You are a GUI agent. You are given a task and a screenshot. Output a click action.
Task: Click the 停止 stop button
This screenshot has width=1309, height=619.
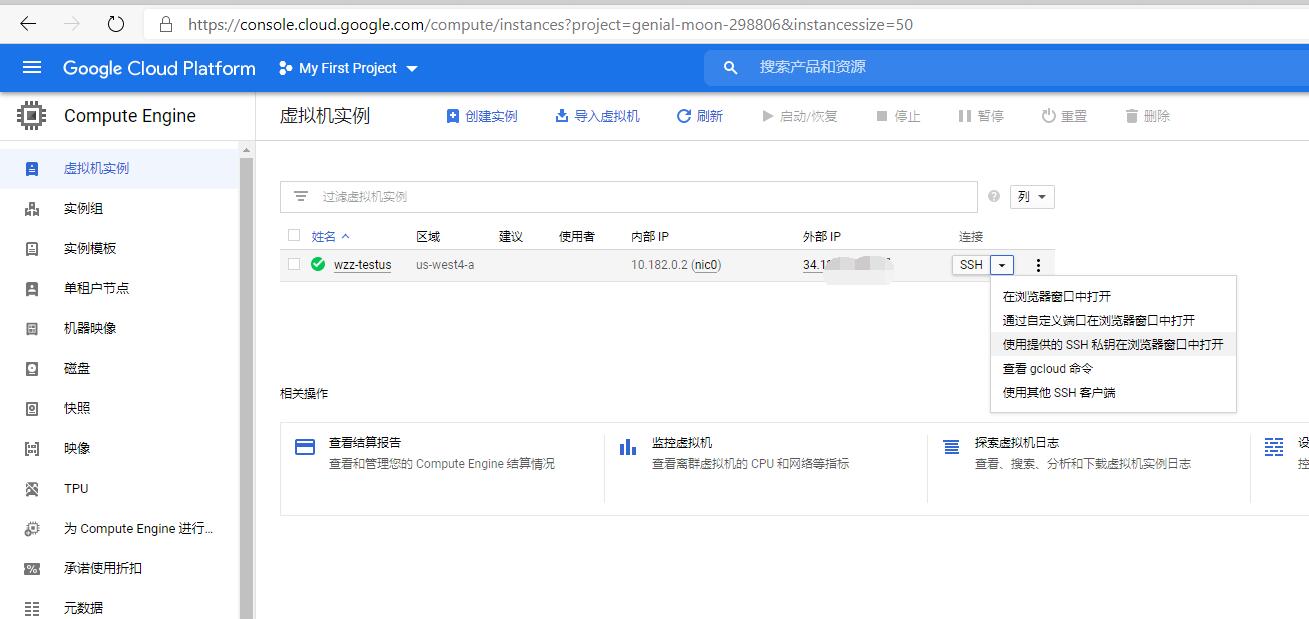[x=898, y=116]
